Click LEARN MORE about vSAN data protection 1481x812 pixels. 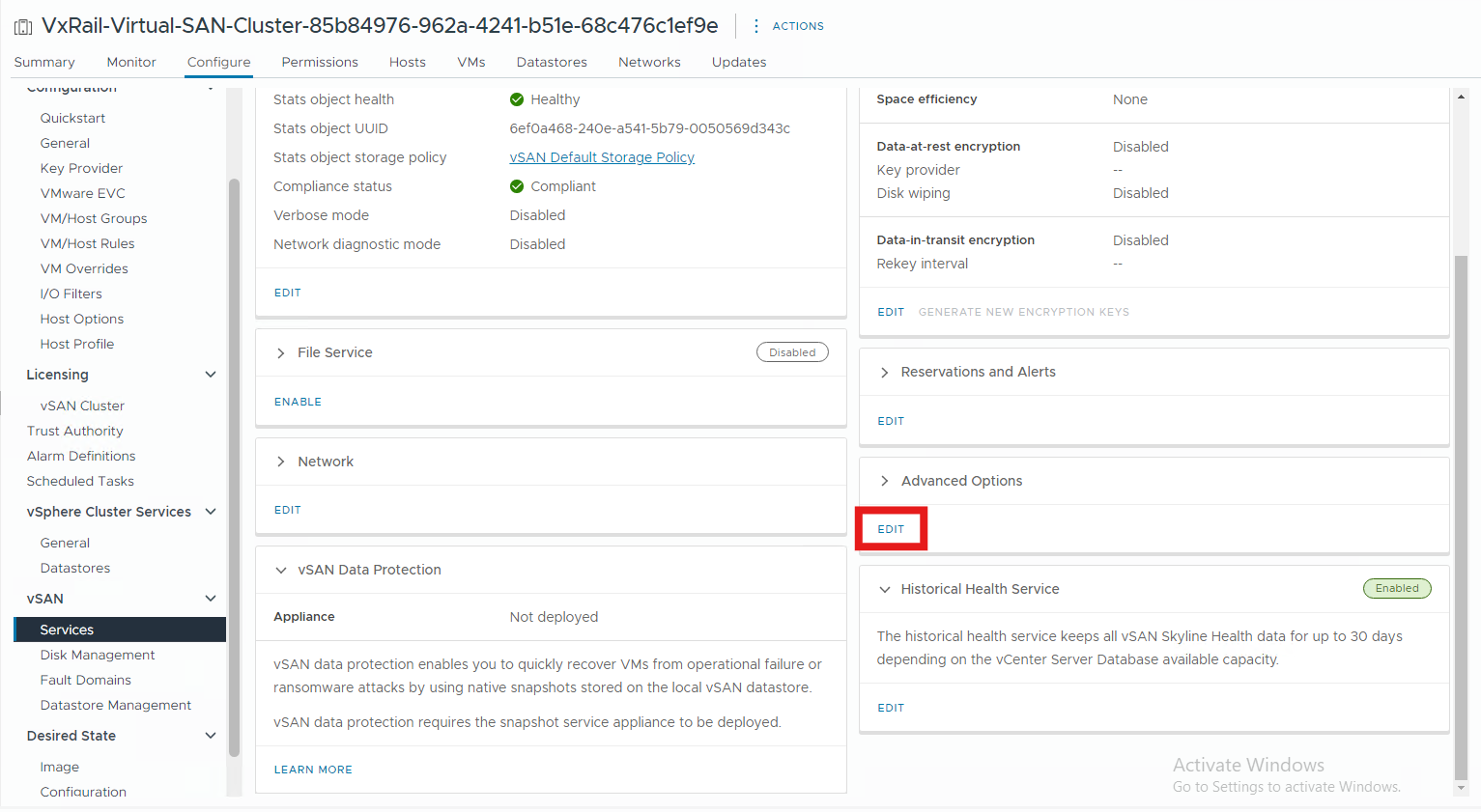[313, 770]
